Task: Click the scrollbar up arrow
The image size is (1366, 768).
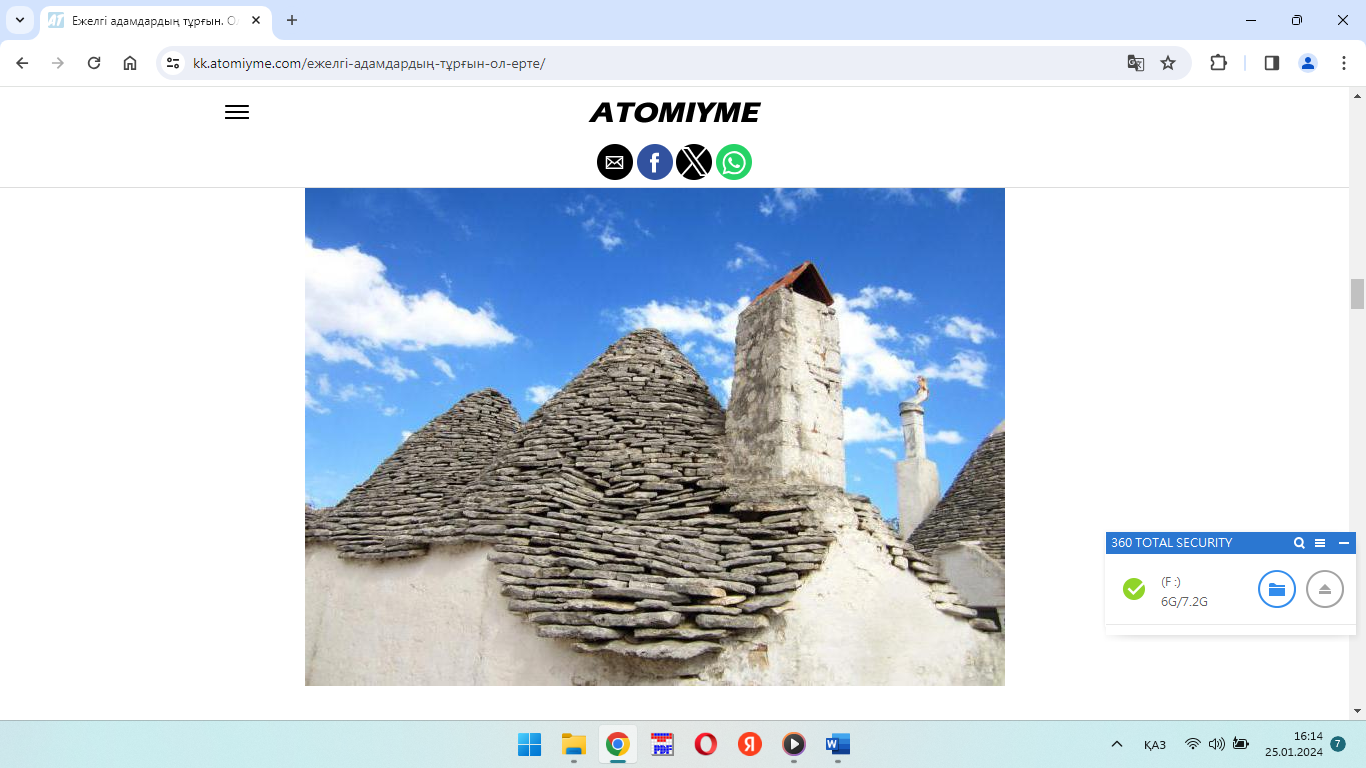Action: click(1357, 95)
